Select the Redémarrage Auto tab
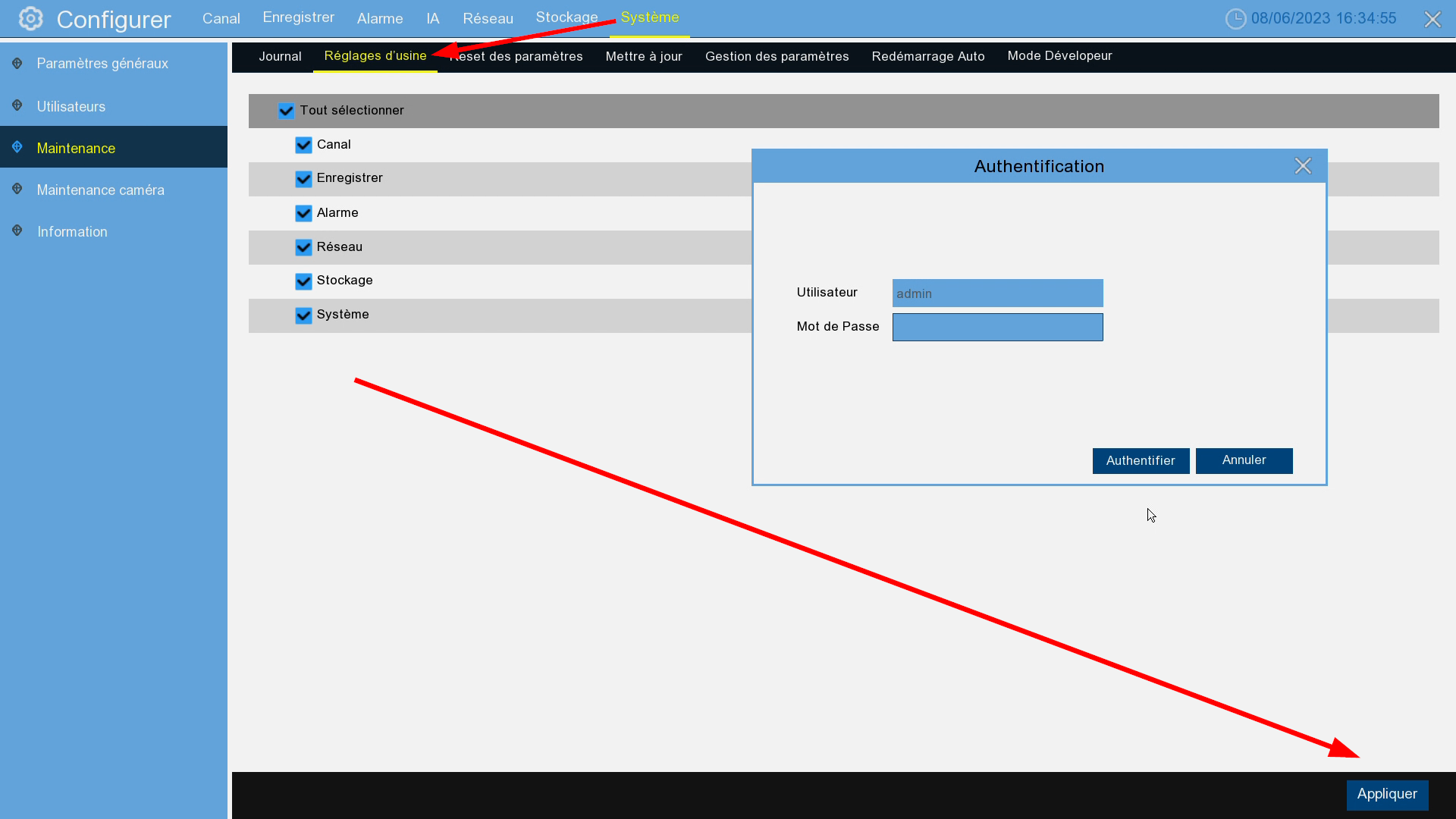The width and height of the screenshot is (1456, 819). [x=927, y=57]
